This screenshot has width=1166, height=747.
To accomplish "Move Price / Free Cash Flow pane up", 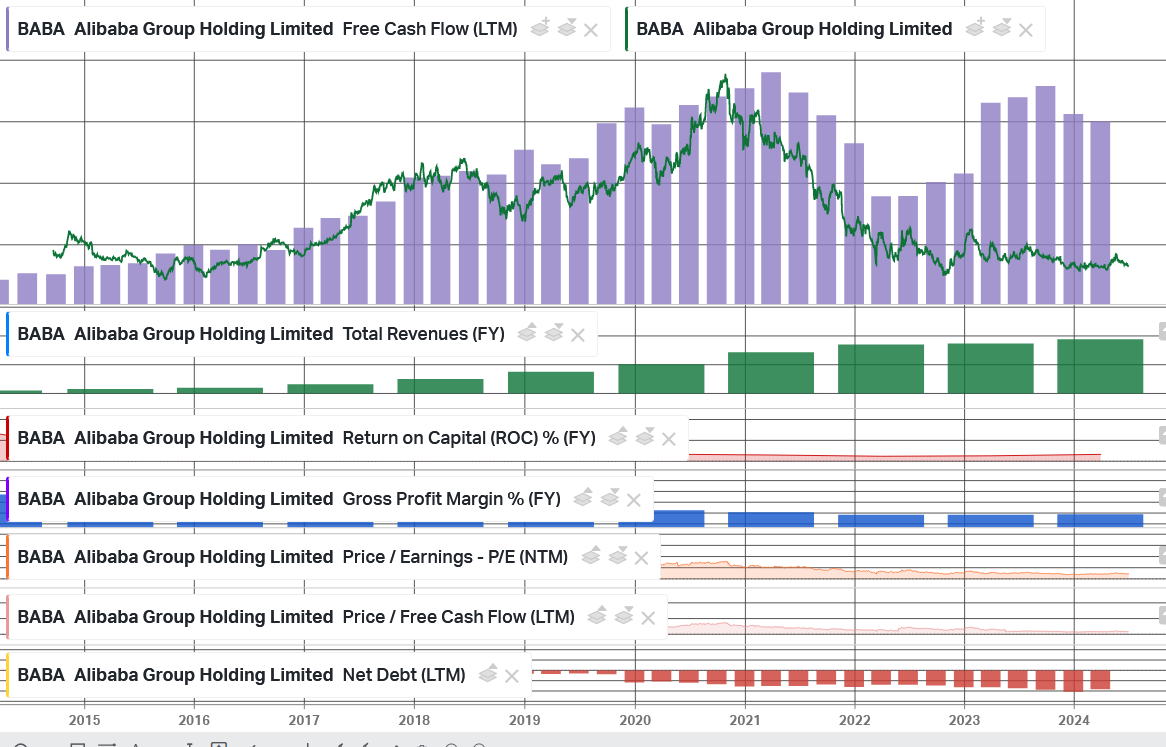I will coord(596,616).
